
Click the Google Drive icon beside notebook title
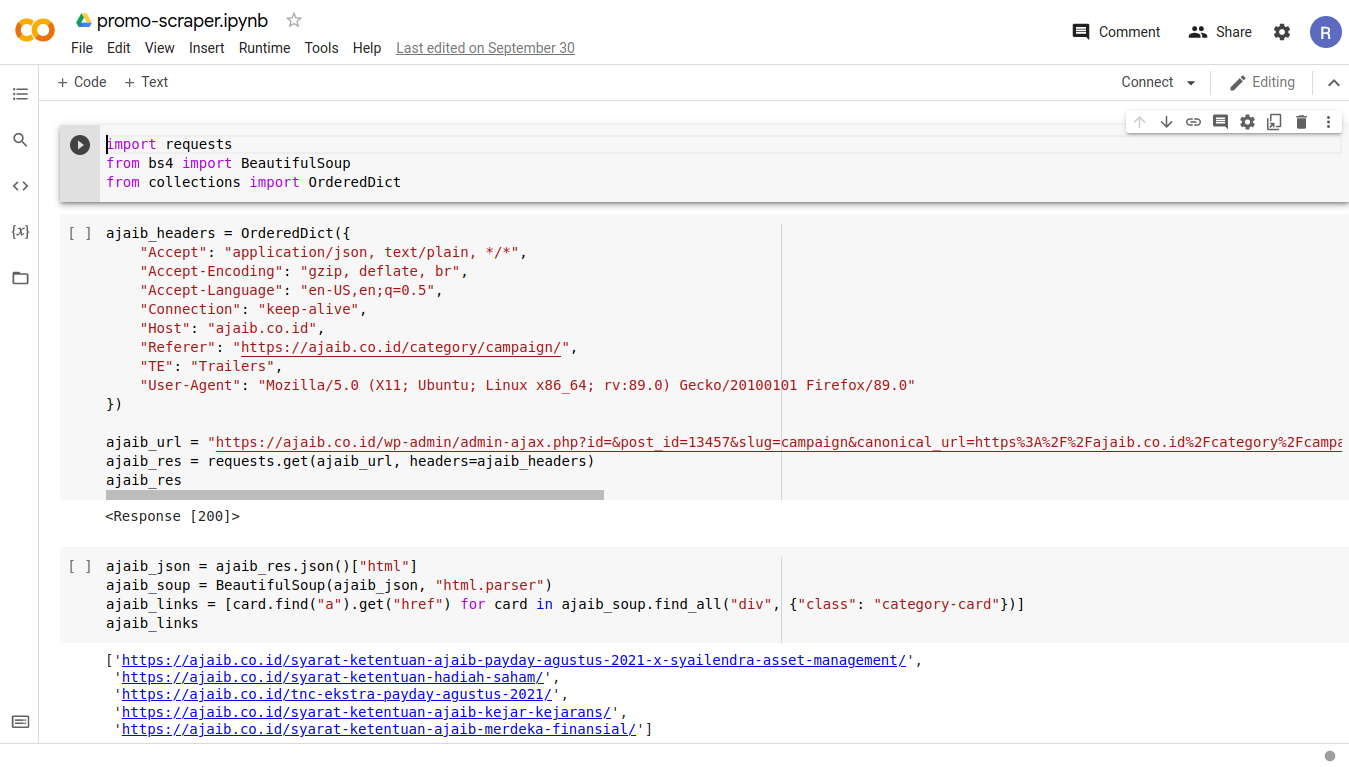84,21
